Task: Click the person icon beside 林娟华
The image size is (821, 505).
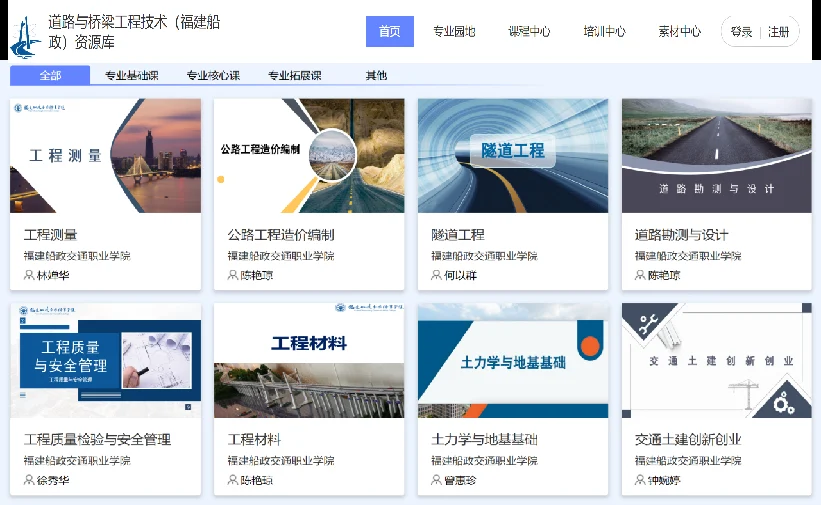Action: point(29,275)
